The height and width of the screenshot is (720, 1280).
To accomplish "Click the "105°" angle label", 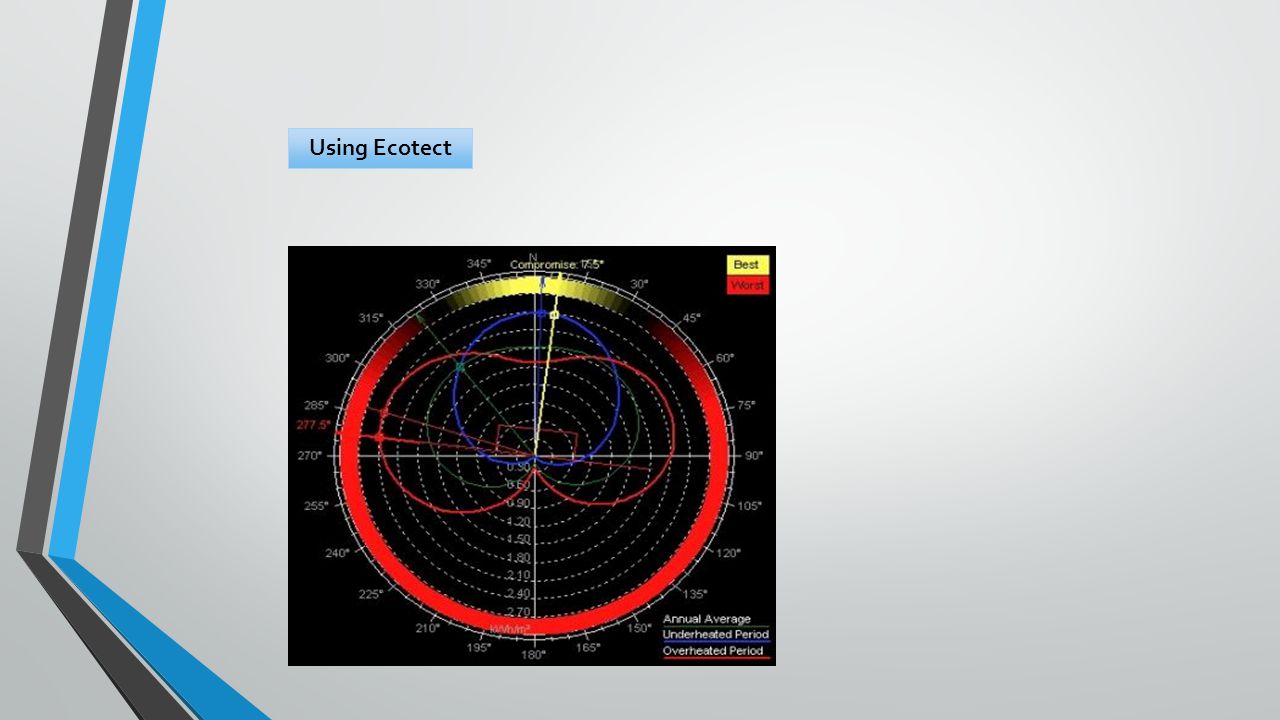I will [749, 506].
